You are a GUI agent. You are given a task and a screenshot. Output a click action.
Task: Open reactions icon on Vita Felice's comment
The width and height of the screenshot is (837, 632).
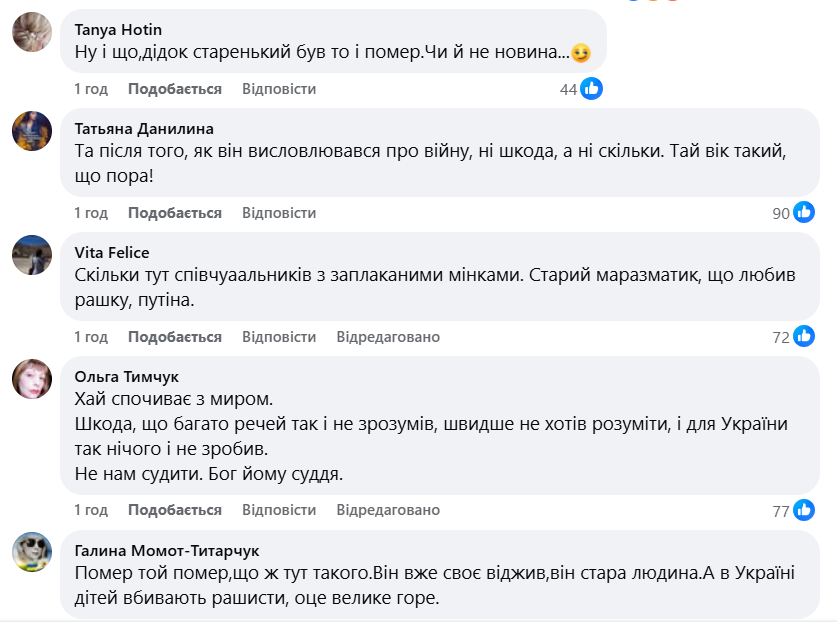pyautogui.click(x=805, y=337)
